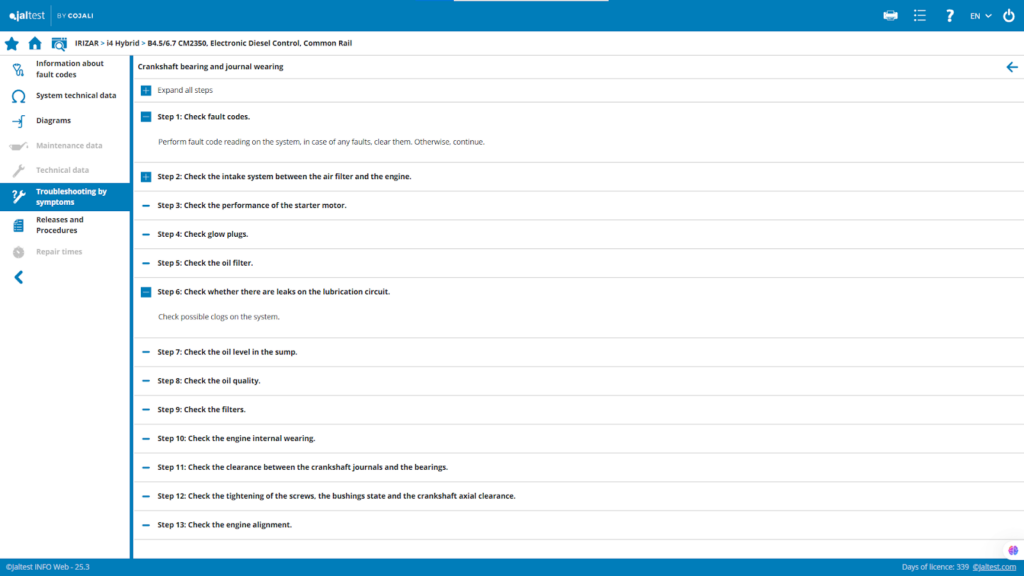1024x576 pixels.
Task: Collapse the sidebar with the chevron
Action: tap(18, 277)
